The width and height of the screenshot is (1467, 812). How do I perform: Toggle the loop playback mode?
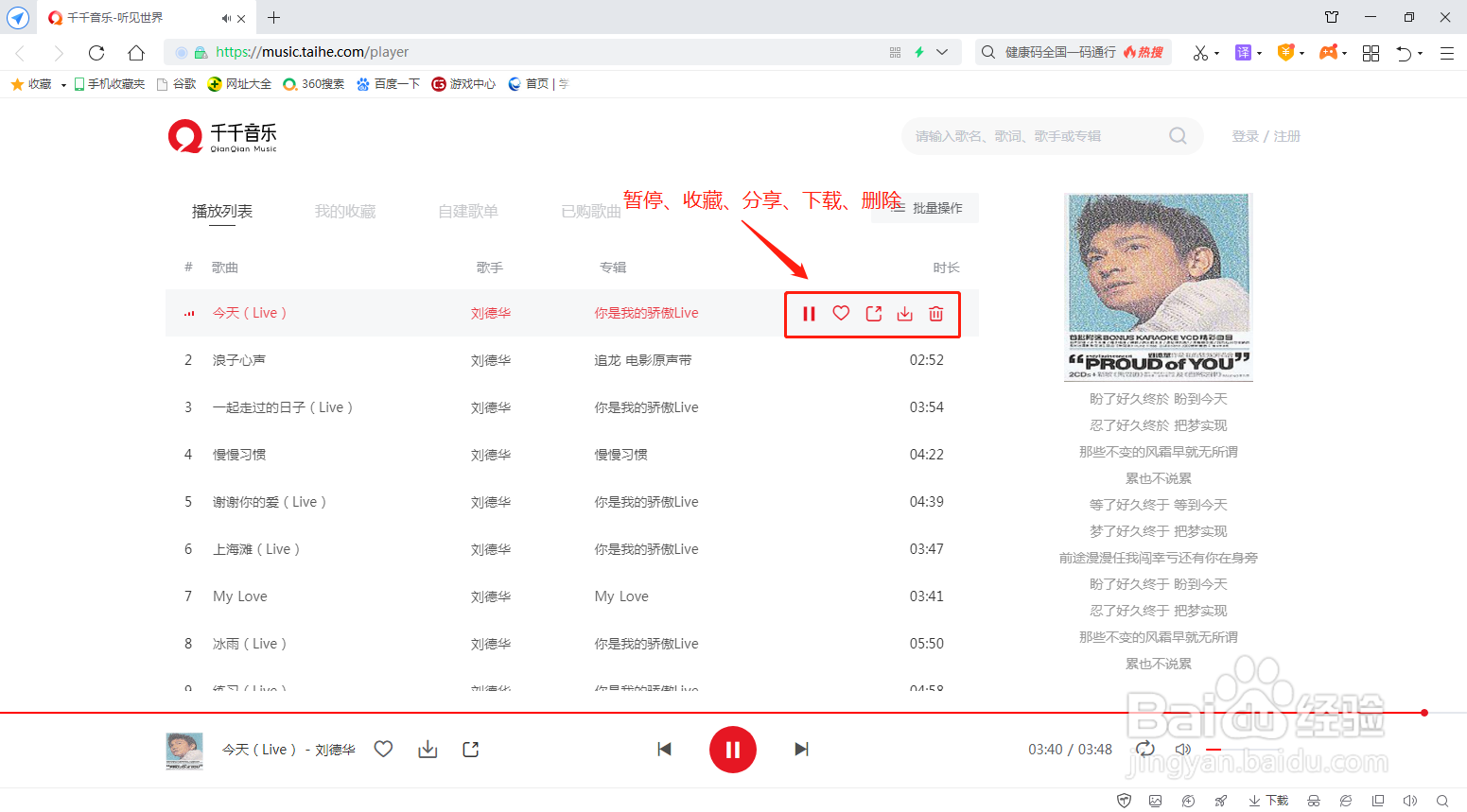(1145, 749)
